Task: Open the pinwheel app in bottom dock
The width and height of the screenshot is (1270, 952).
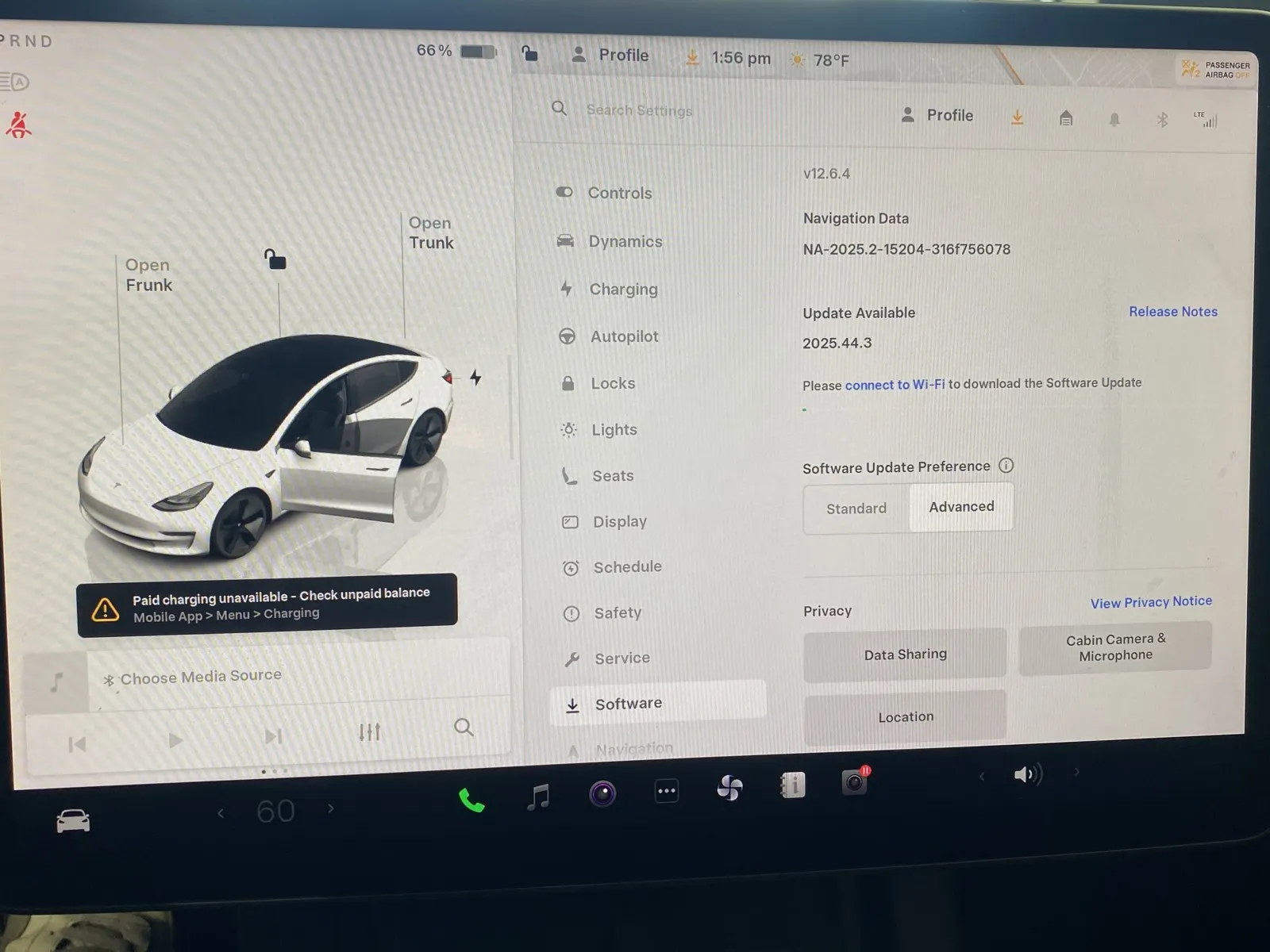Action: tap(729, 788)
